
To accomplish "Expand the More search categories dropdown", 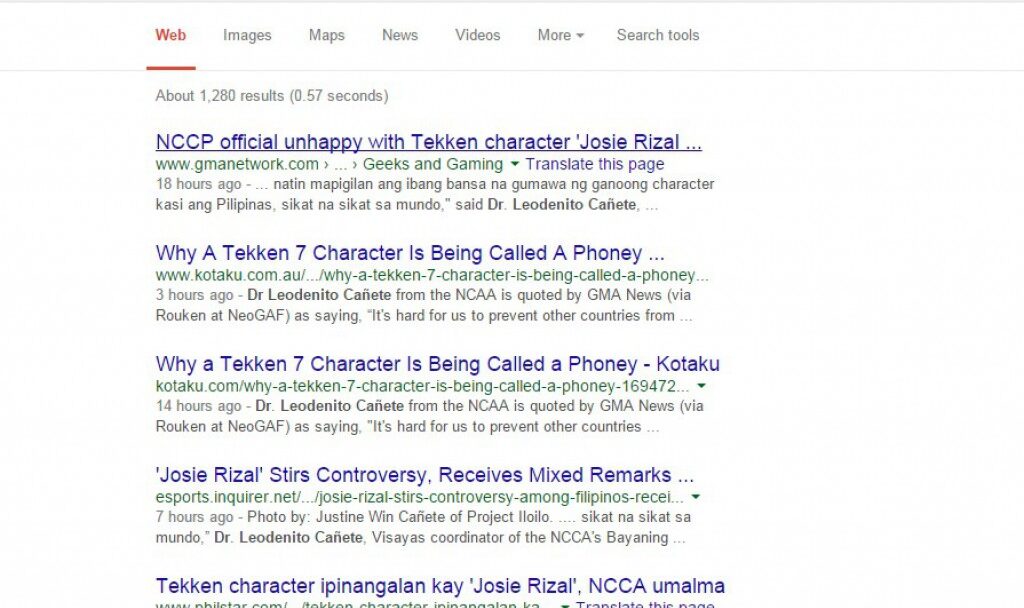I will [x=560, y=35].
